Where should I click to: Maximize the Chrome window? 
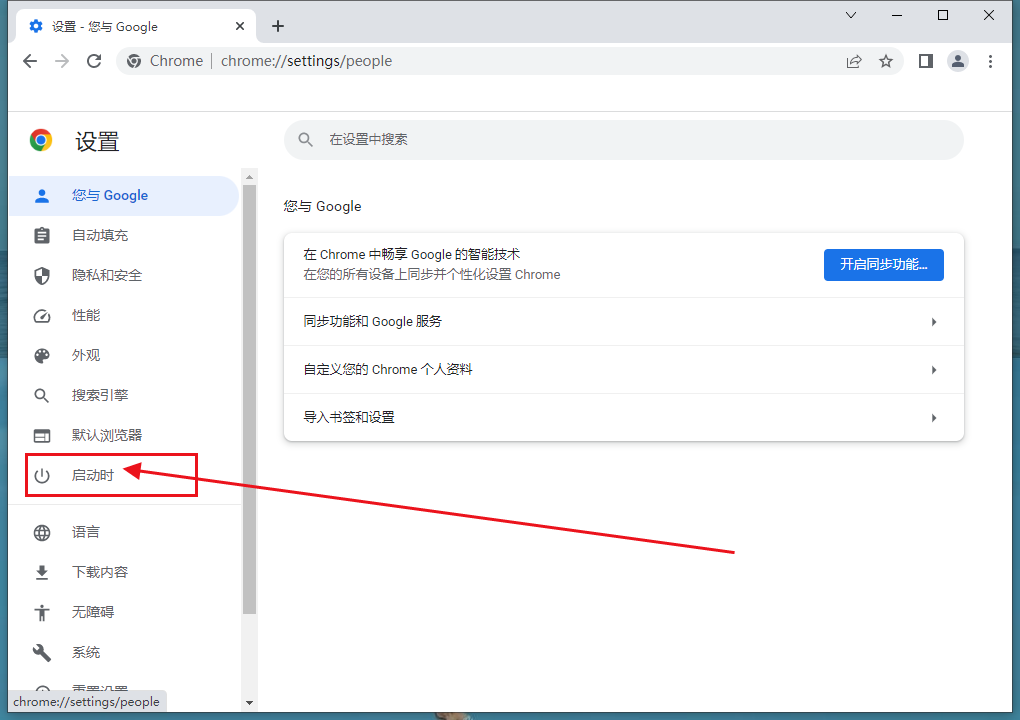943,15
